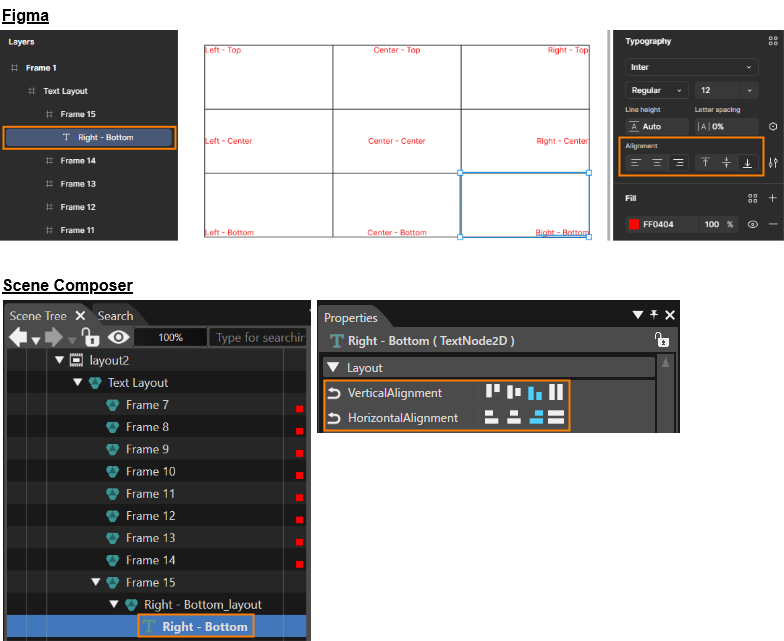The image size is (784, 641).
Task: Click the 100% zoom field in Scene Tree
Action: tap(170, 338)
